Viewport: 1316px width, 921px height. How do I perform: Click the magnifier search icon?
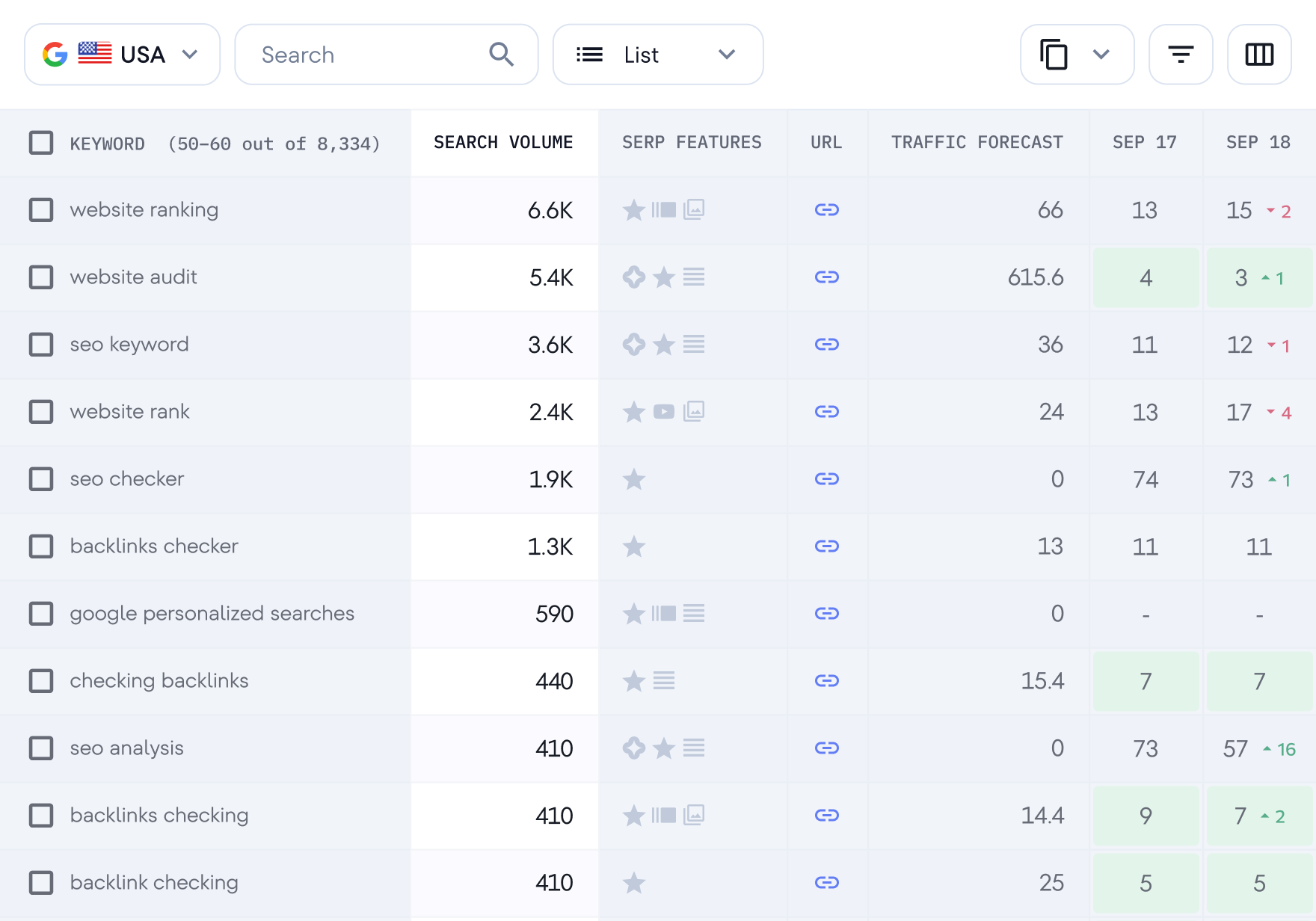(x=501, y=55)
